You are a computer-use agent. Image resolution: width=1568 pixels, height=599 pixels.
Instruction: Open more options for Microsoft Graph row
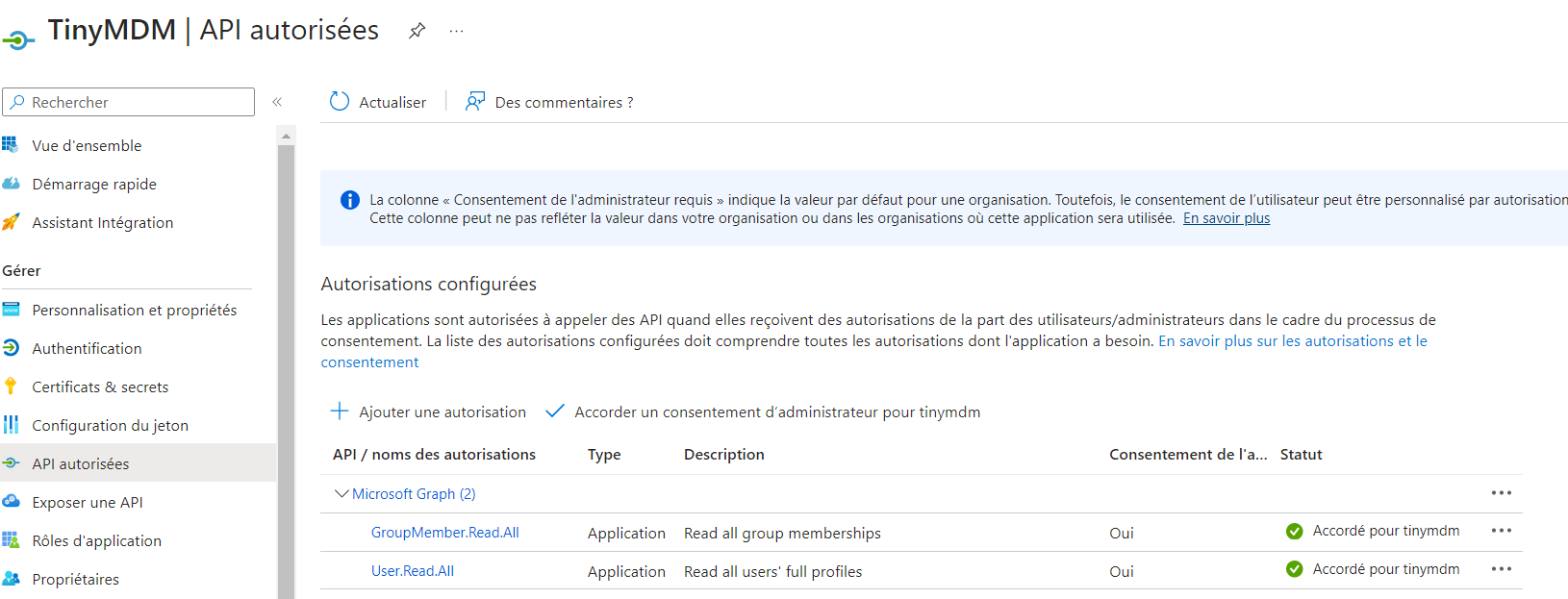pos(1502,493)
